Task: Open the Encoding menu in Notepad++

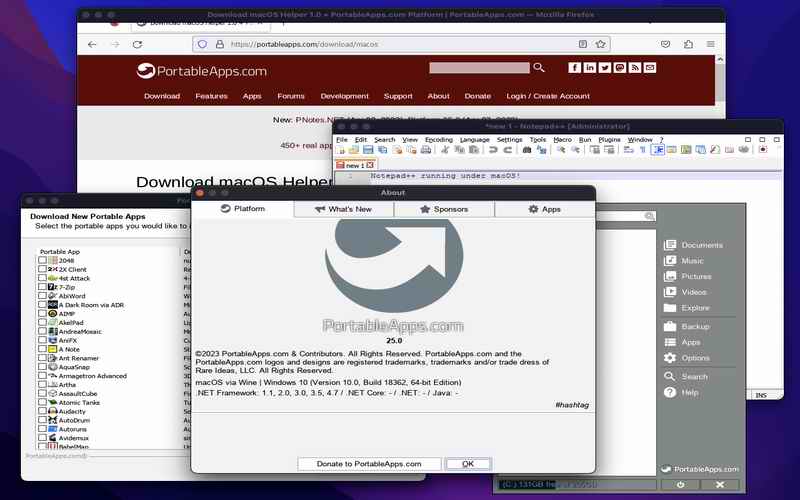Action: tap(438, 139)
